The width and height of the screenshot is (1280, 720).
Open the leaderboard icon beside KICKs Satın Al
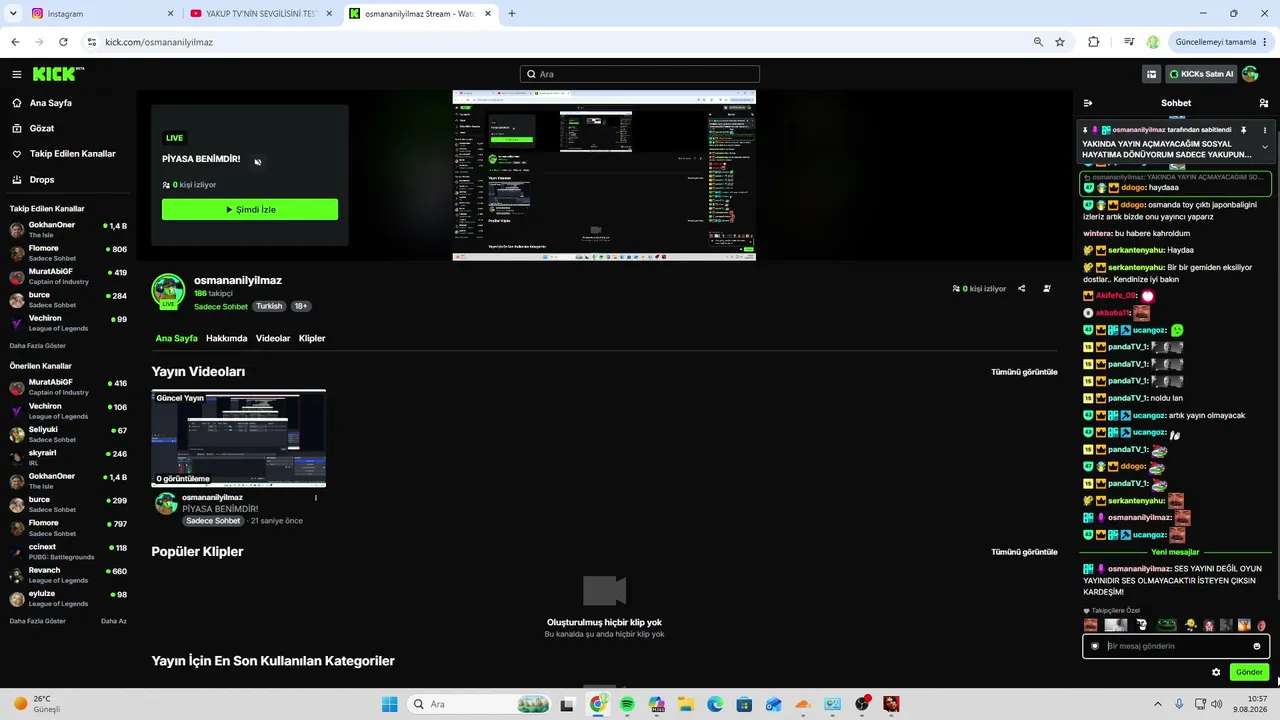[x=1152, y=74]
